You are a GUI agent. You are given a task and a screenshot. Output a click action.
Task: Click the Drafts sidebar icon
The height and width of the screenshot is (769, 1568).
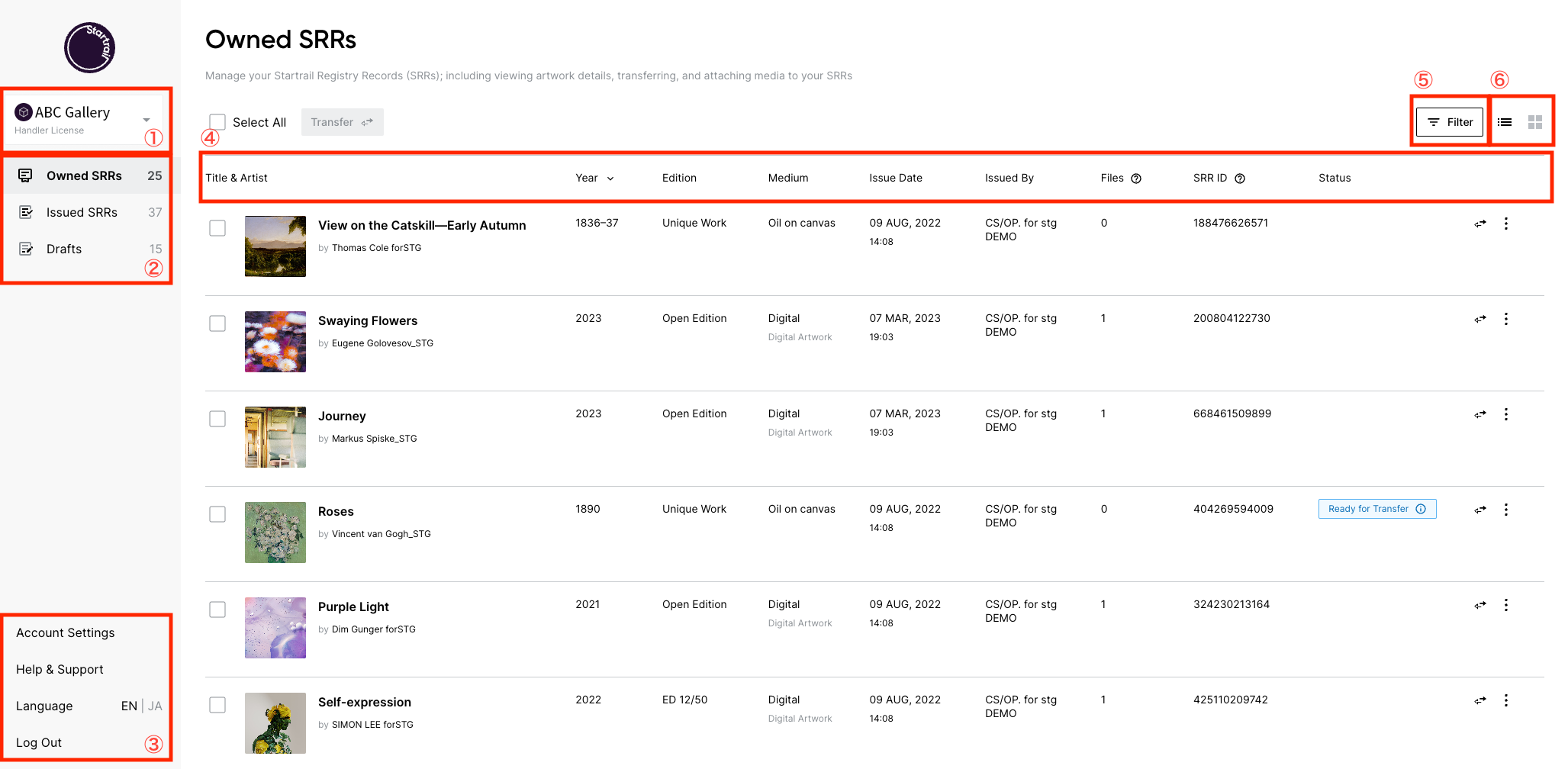[25, 249]
